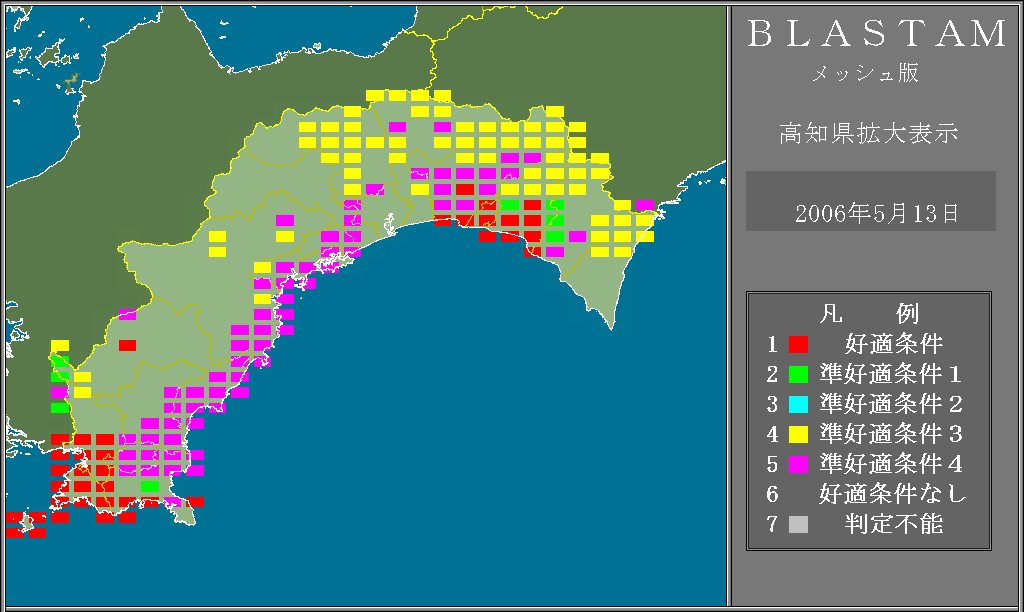Image resolution: width=1024 pixels, height=612 pixels.
Task: Click the magenta swatch for 準好適条件４
Action: (798, 464)
